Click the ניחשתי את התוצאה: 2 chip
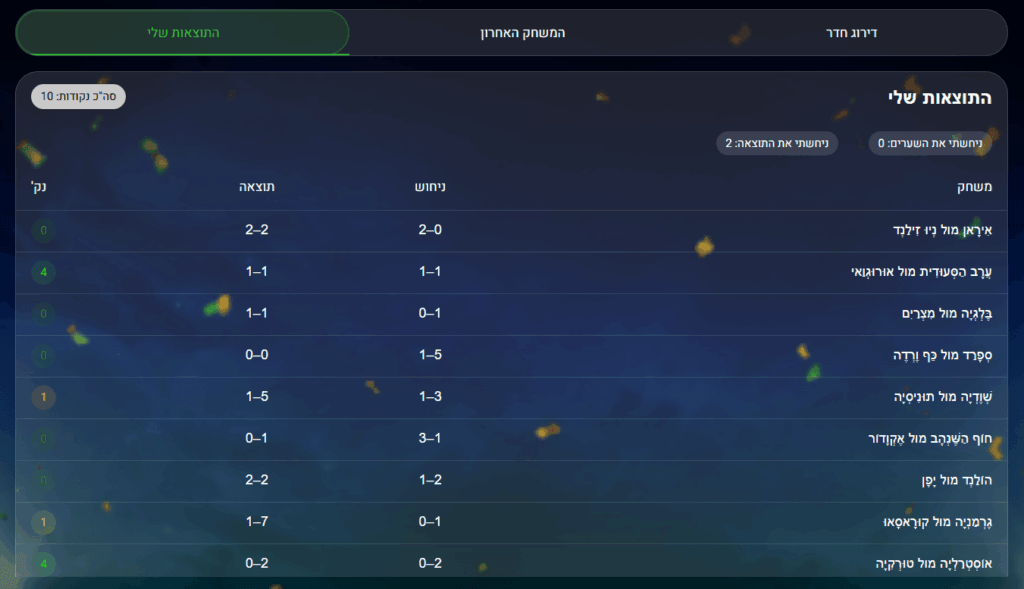The width and height of the screenshot is (1024, 589). point(776,143)
